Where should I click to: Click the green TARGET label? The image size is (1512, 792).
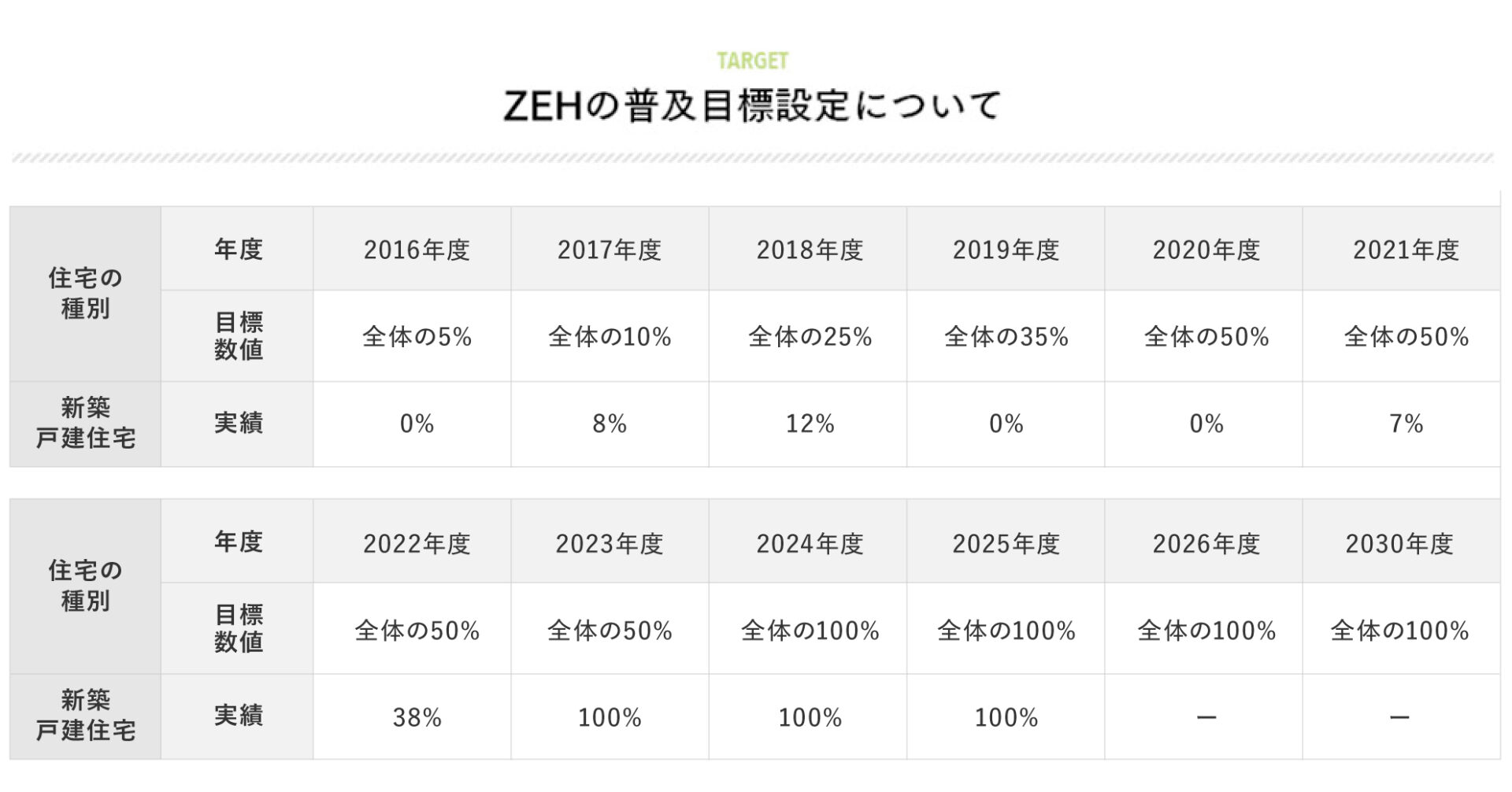(x=752, y=61)
